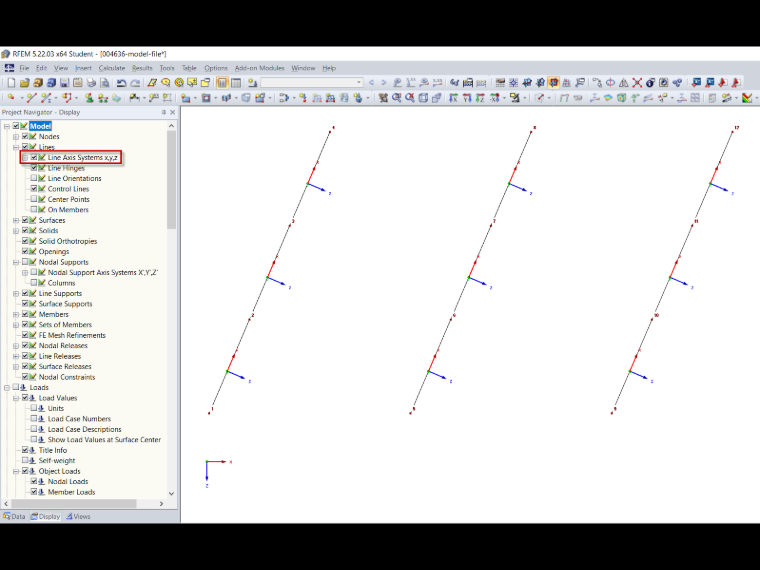
Task: Switch to the Data navigator tab
Action: click(14, 516)
